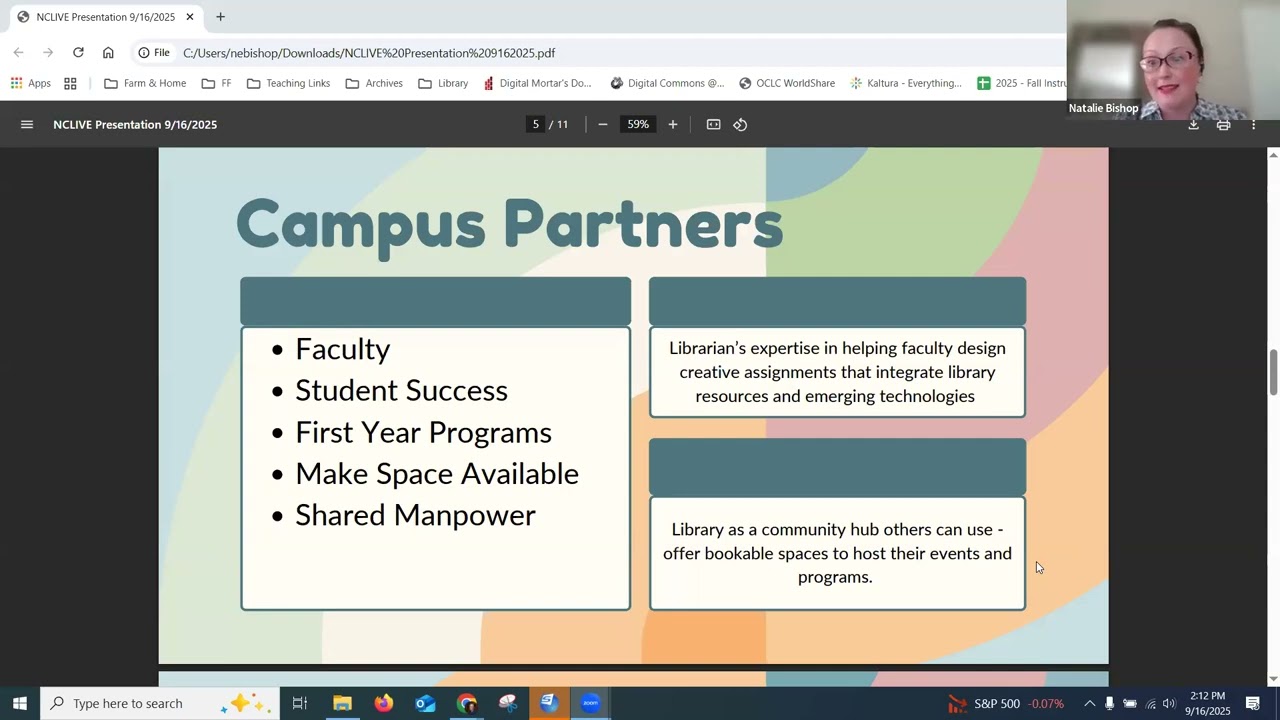Launch Firefox from the taskbar
This screenshot has height=720, width=1280.
tap(384, 703)
